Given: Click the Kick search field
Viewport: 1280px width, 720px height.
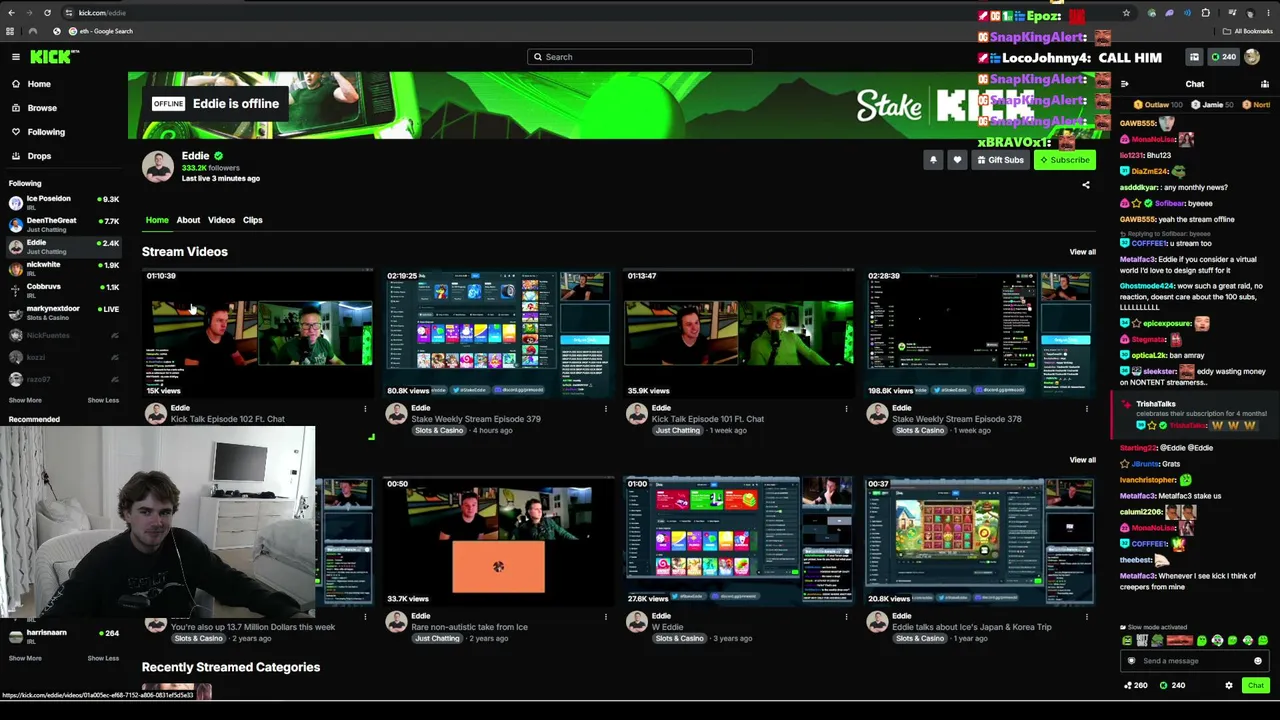Looking at the screenshot, I should [x=640, y=57].
